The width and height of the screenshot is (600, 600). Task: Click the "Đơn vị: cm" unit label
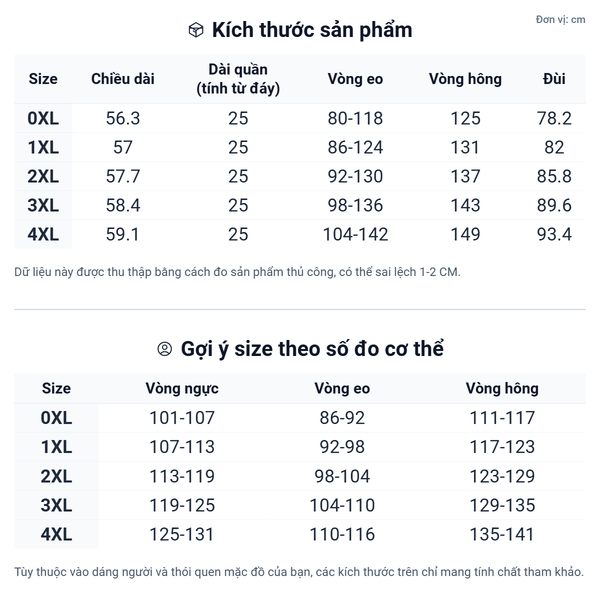[560, 19]
